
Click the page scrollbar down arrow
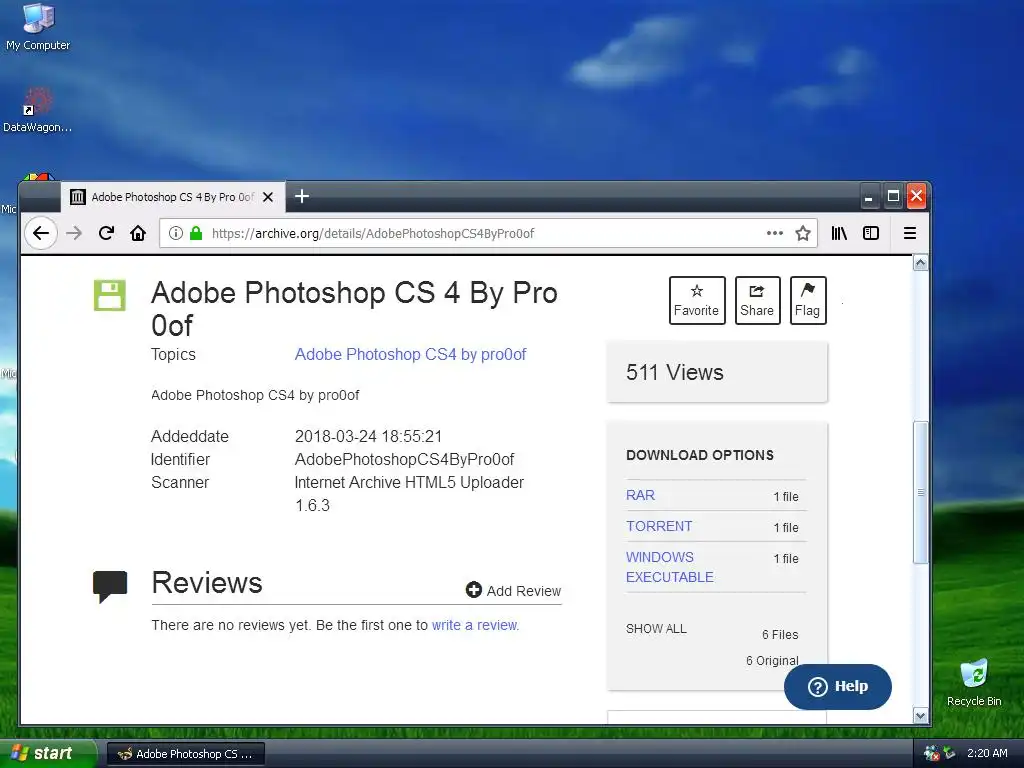(x=921, y=716)
